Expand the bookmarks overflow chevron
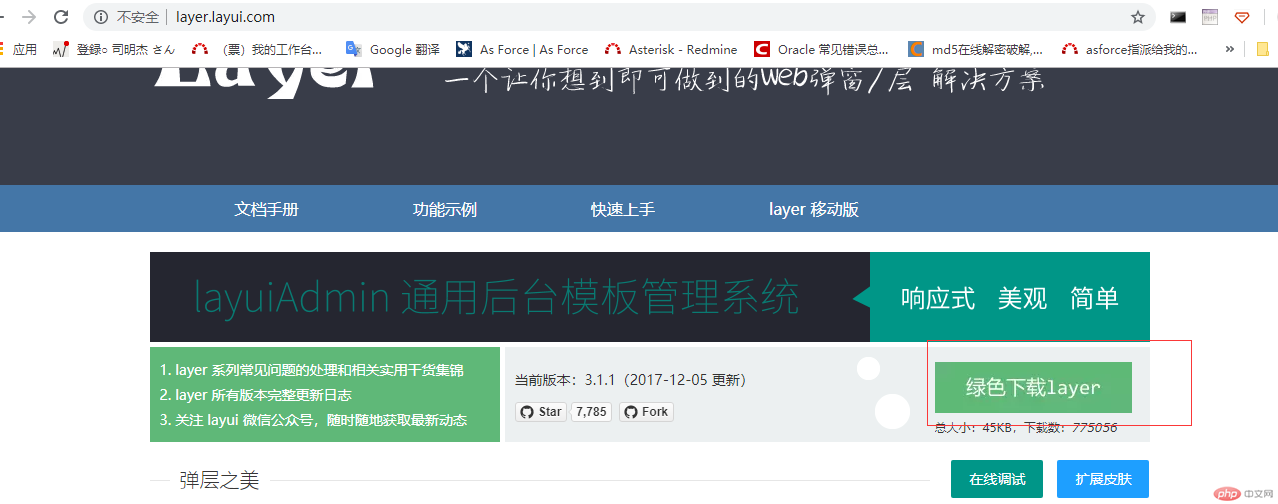This screenshot has height=504, width=1278. (x=1230, y=49)
